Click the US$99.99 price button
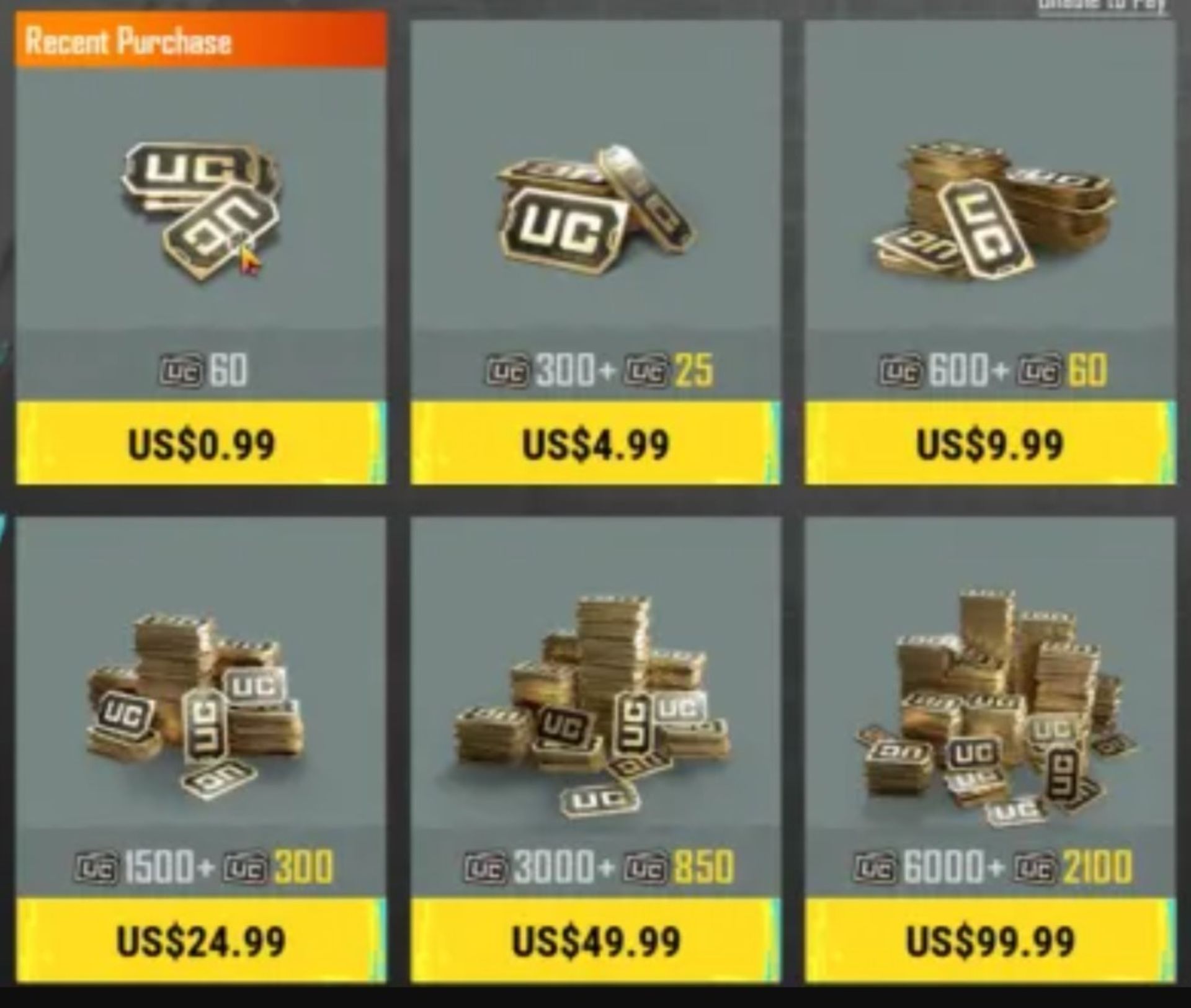The height and width of the screenshot is (1008, 1191). coord(990,940)
